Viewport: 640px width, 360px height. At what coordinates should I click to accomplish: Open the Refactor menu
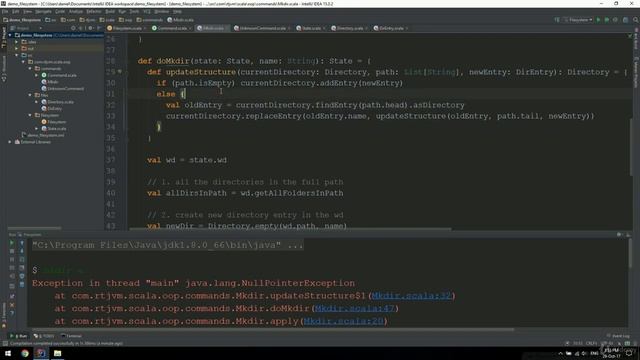94,11
